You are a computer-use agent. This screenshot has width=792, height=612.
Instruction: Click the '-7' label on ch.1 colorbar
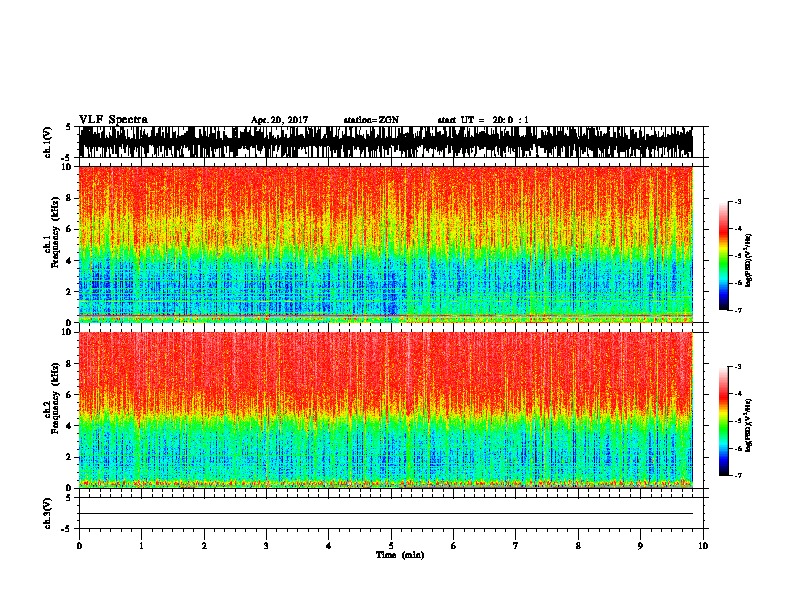(x=738, y=310)
